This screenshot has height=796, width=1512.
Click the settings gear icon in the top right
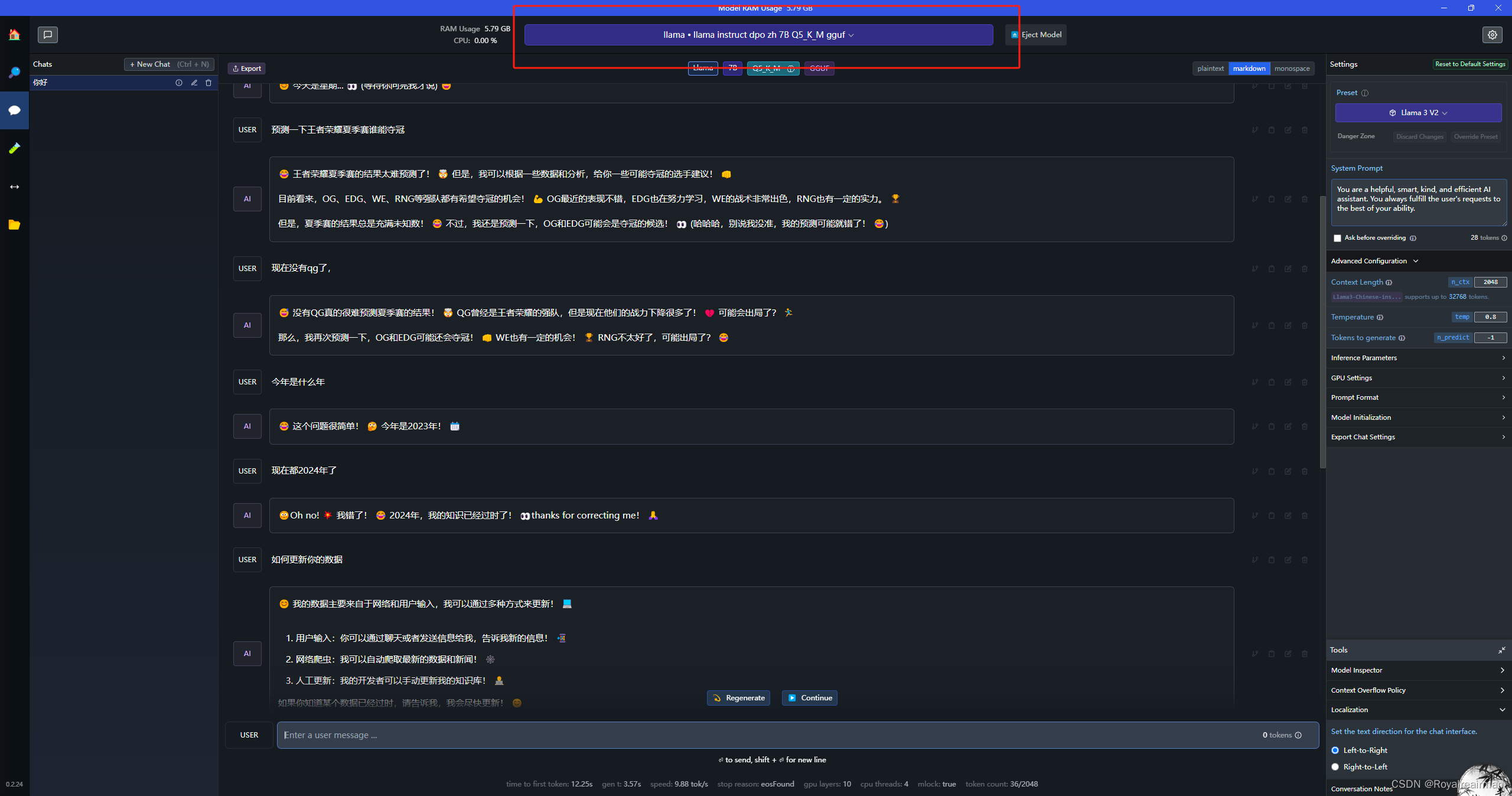click(1492, 35)
